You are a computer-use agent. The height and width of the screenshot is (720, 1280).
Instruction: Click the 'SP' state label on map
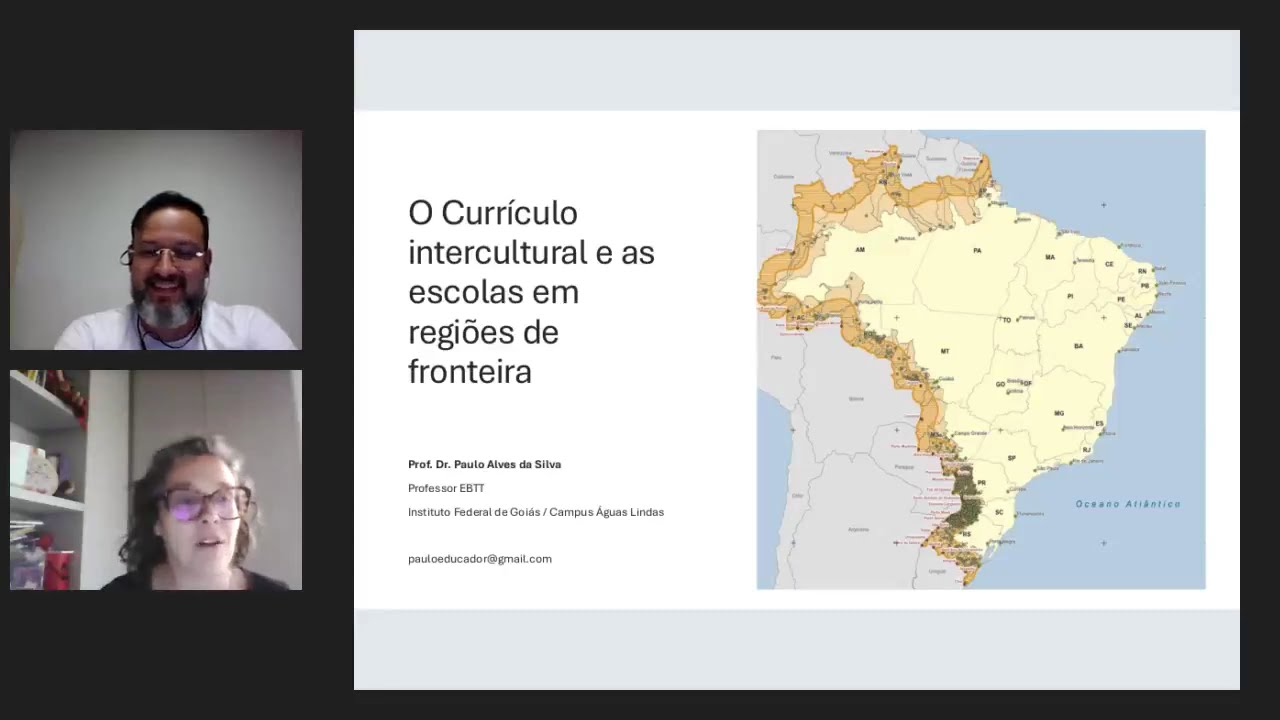(1012, 458)
